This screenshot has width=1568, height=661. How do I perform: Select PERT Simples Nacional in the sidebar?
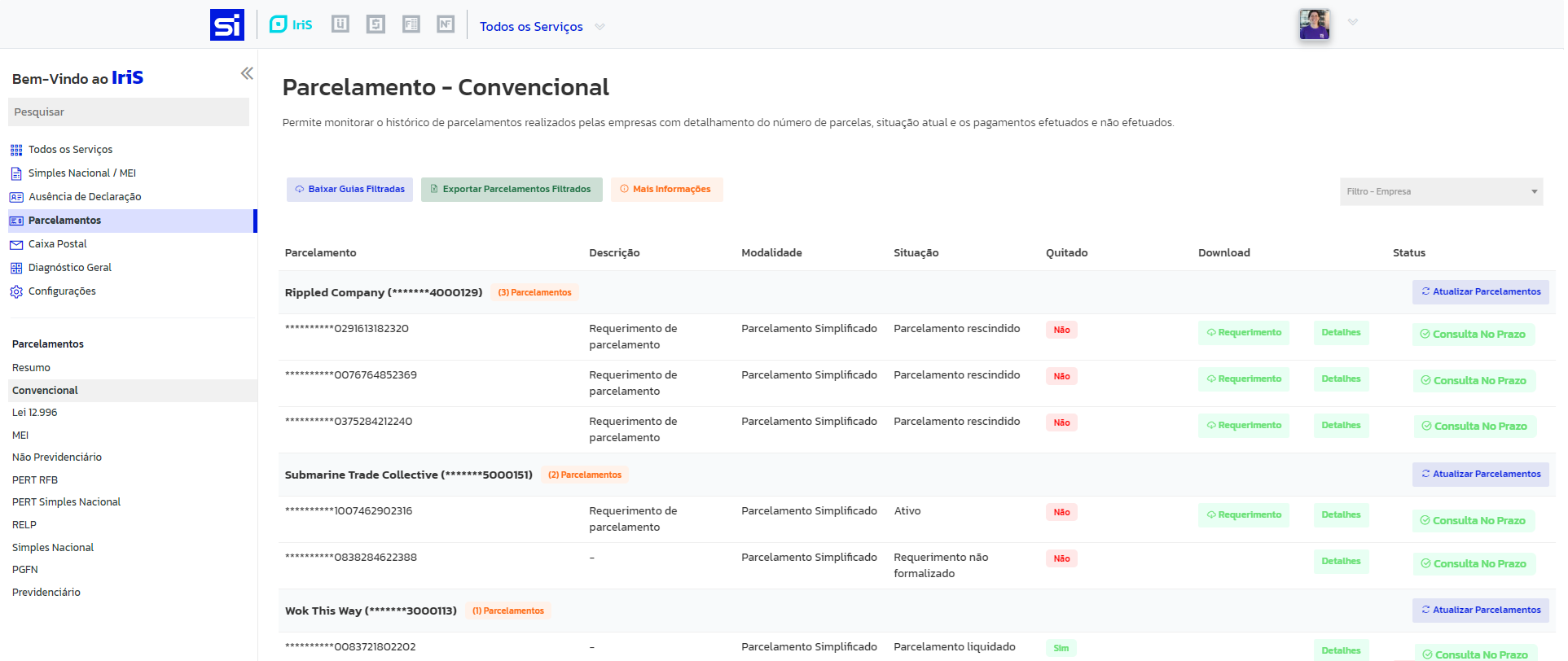click(66, 502)
